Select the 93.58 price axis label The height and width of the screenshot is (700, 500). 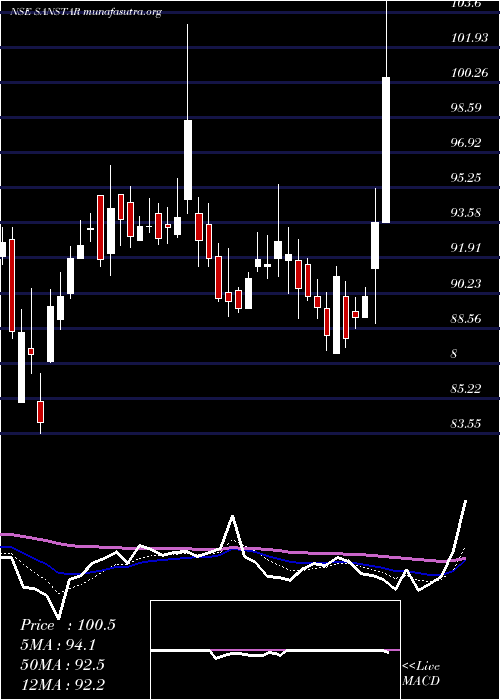click(x=466, y=212)
